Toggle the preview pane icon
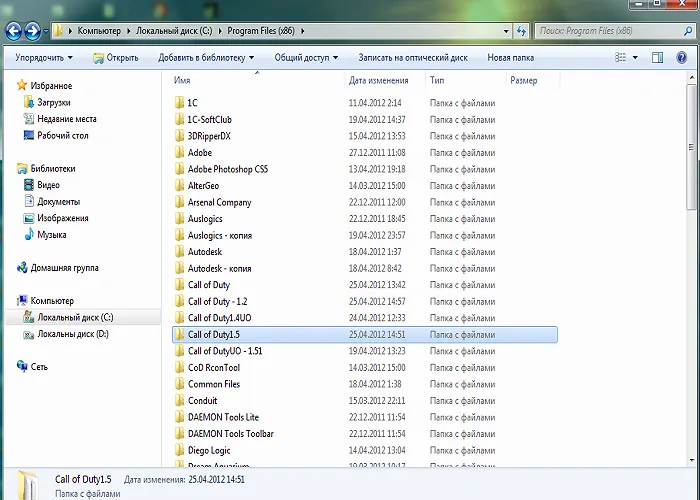This screenshot has width=700, height=500. [657, 58]
